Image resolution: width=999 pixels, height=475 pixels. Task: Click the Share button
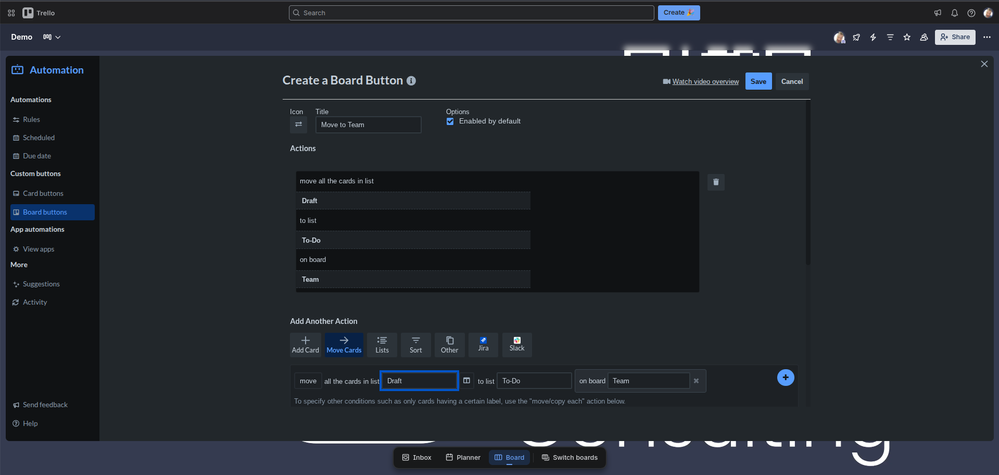pyautogui.click(x=954, y=38)
